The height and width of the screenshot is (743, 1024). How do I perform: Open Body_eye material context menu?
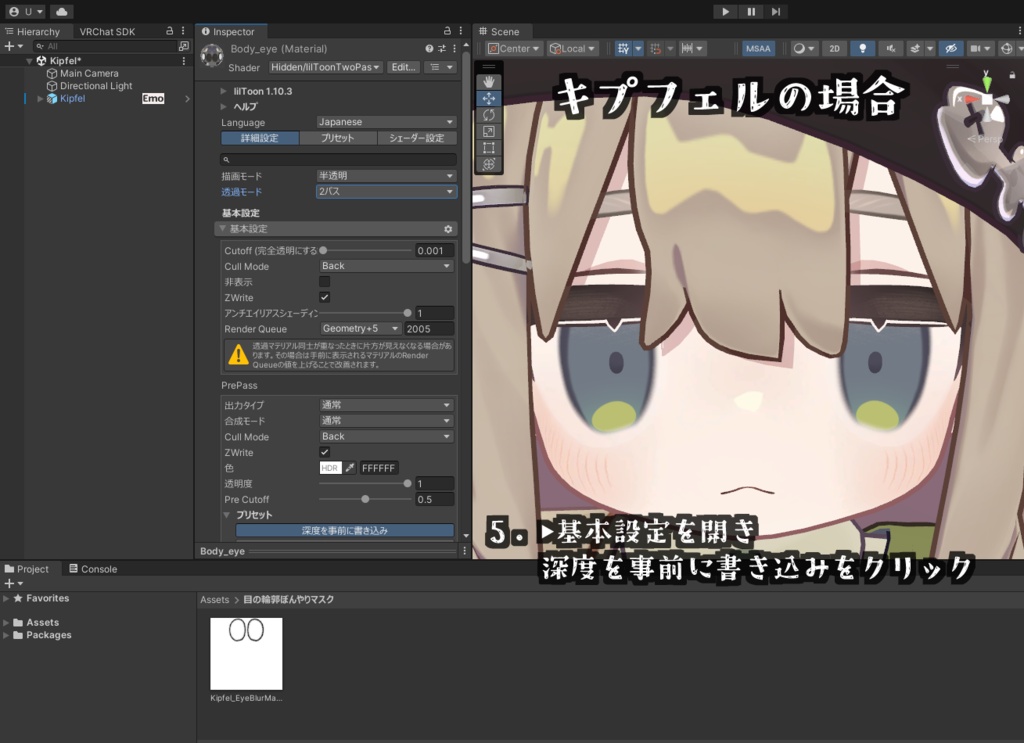[454, 48]
